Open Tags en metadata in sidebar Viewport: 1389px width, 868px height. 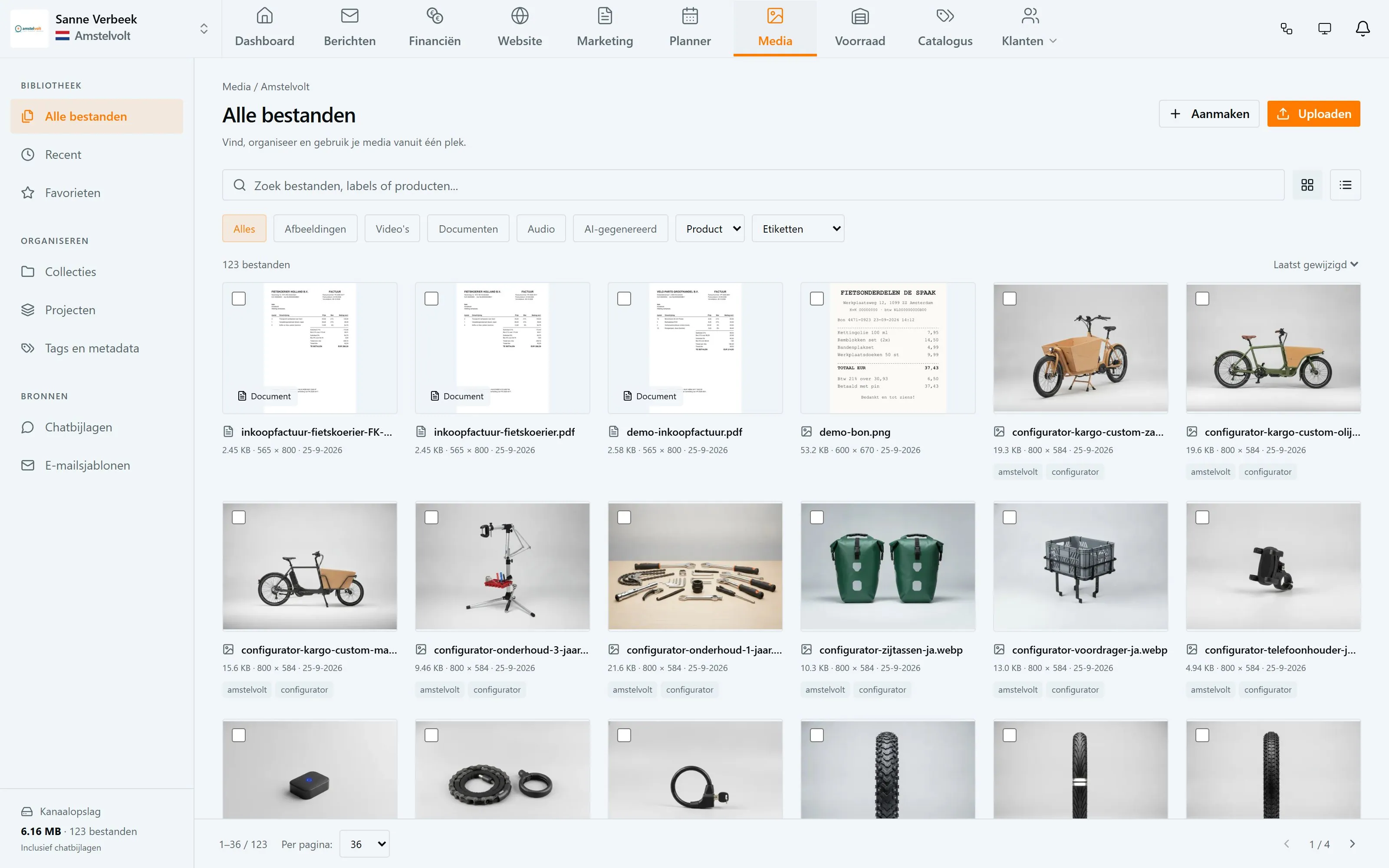point(96,348)
